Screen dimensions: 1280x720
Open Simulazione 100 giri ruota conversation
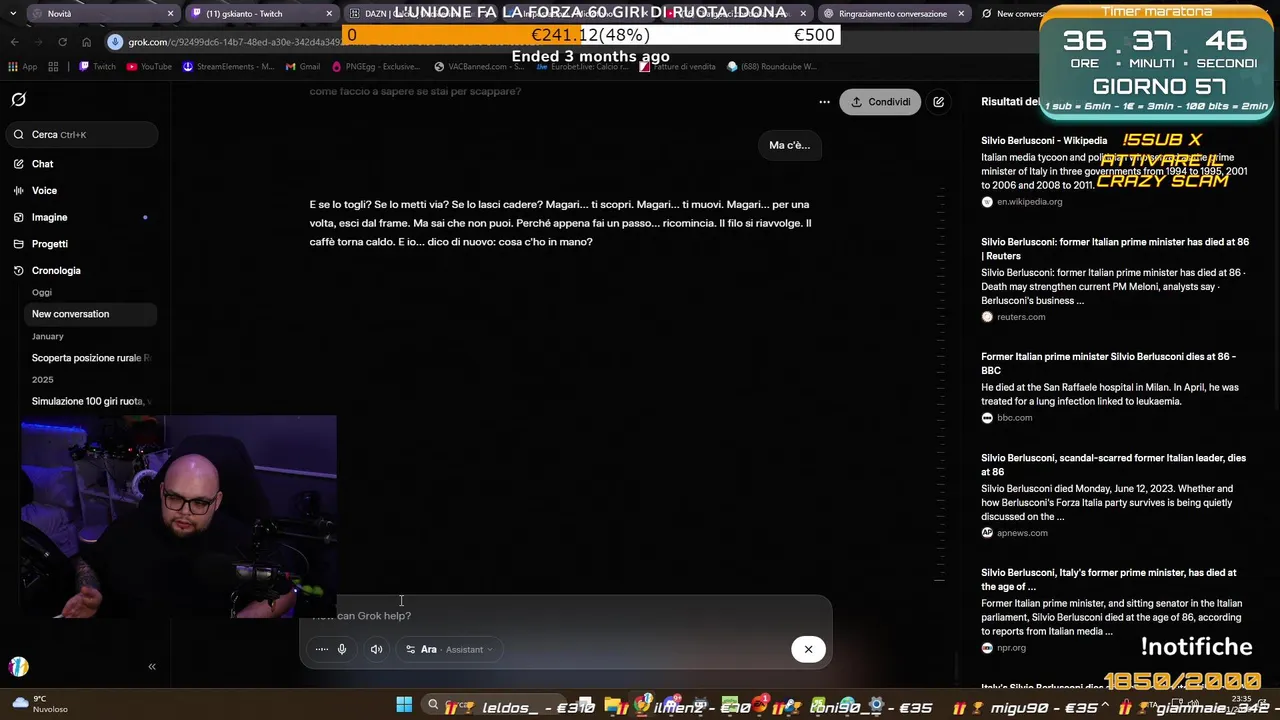[x=90, y=401]
